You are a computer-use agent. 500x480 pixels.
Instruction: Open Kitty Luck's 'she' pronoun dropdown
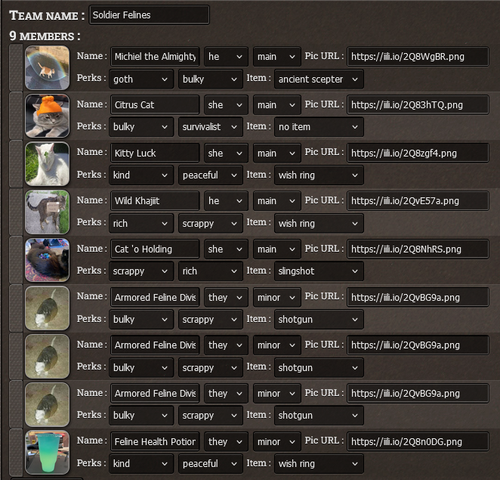tap(226, 153)
